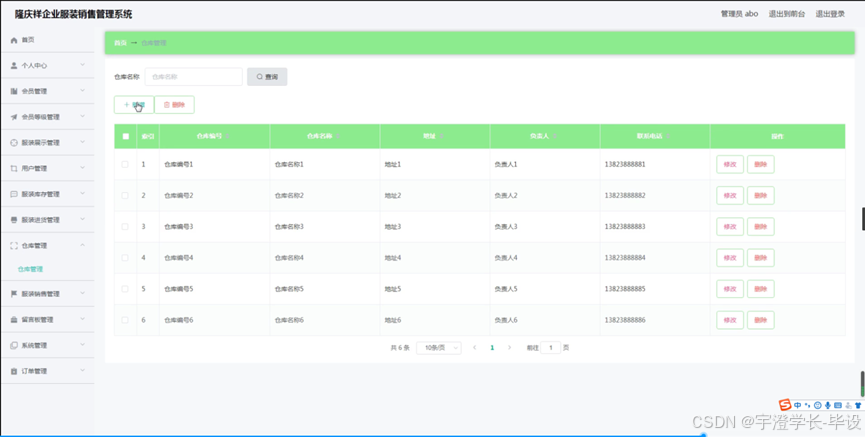This screenshot has width=865, height=437.
Task: Click the paper-plane icon for 会员等级管理
Action: coord(14,117)
